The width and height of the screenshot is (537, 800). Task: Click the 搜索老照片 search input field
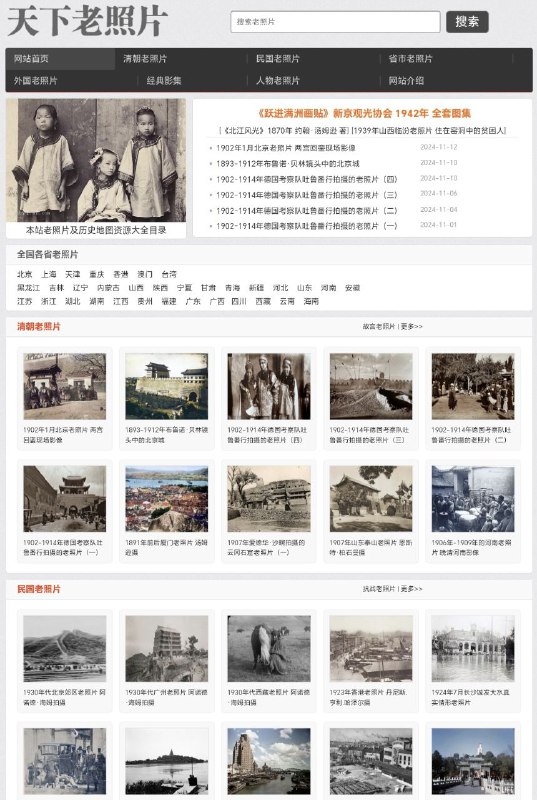(335, 22)
